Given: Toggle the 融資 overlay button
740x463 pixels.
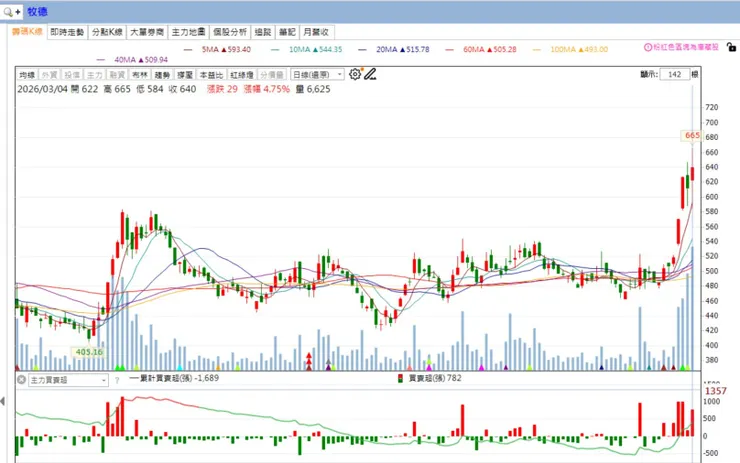Looking at the screenshot, I should [x=117, y=75].
